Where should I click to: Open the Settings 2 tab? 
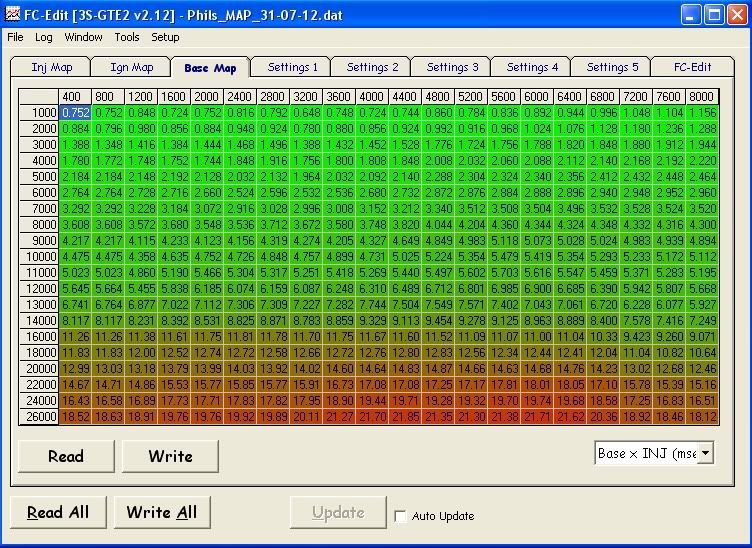click(372, 67)
